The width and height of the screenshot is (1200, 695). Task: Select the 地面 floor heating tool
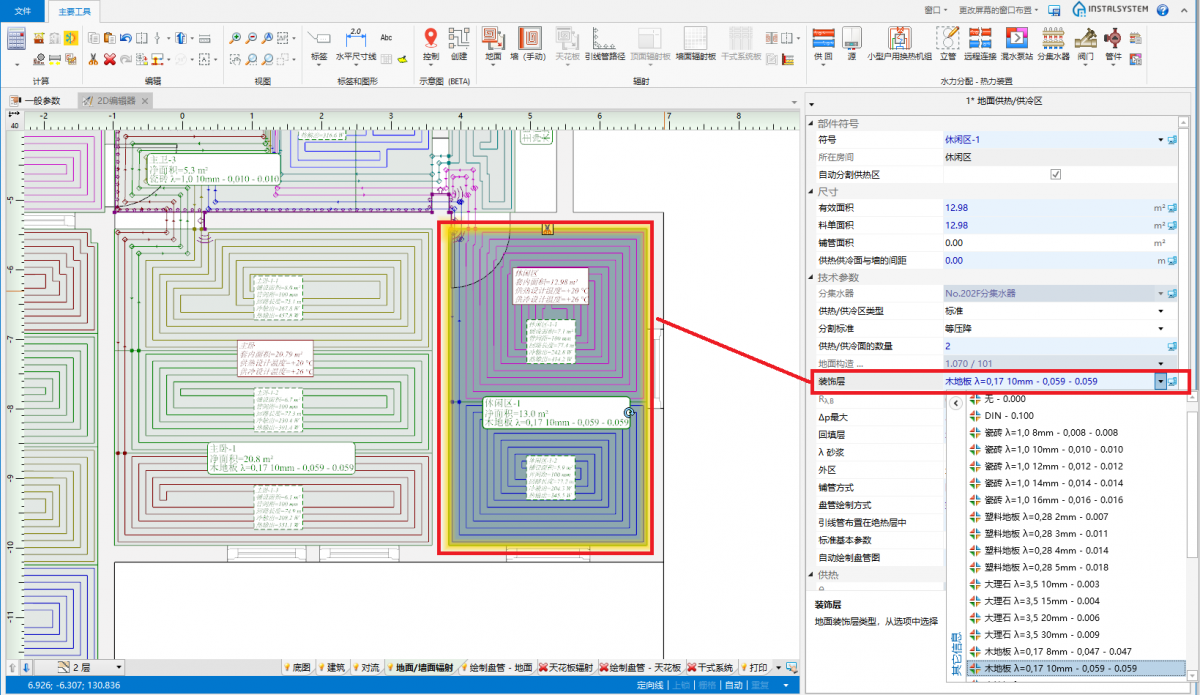coord(493,39)
